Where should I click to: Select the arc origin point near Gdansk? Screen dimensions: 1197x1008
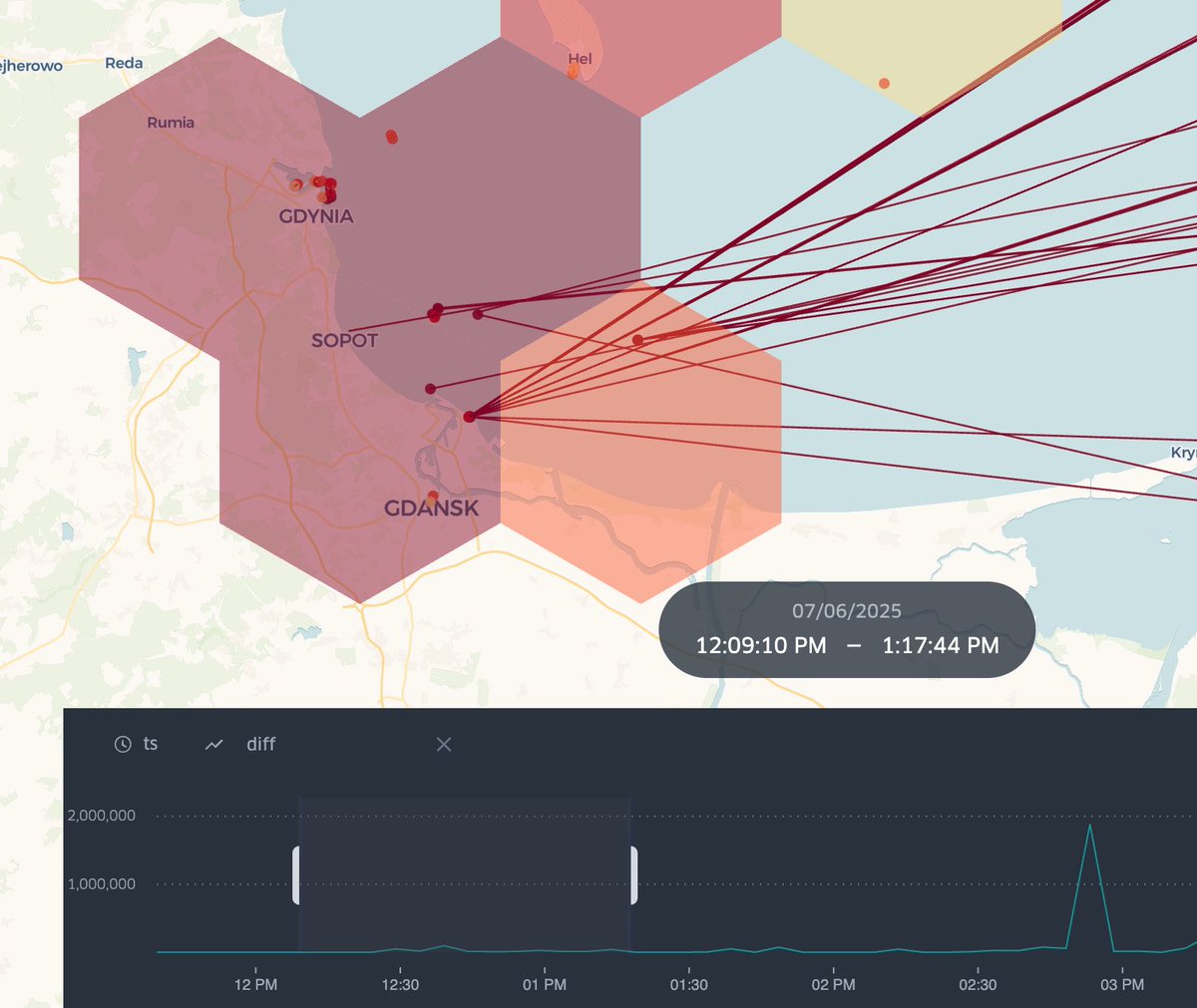467,418
